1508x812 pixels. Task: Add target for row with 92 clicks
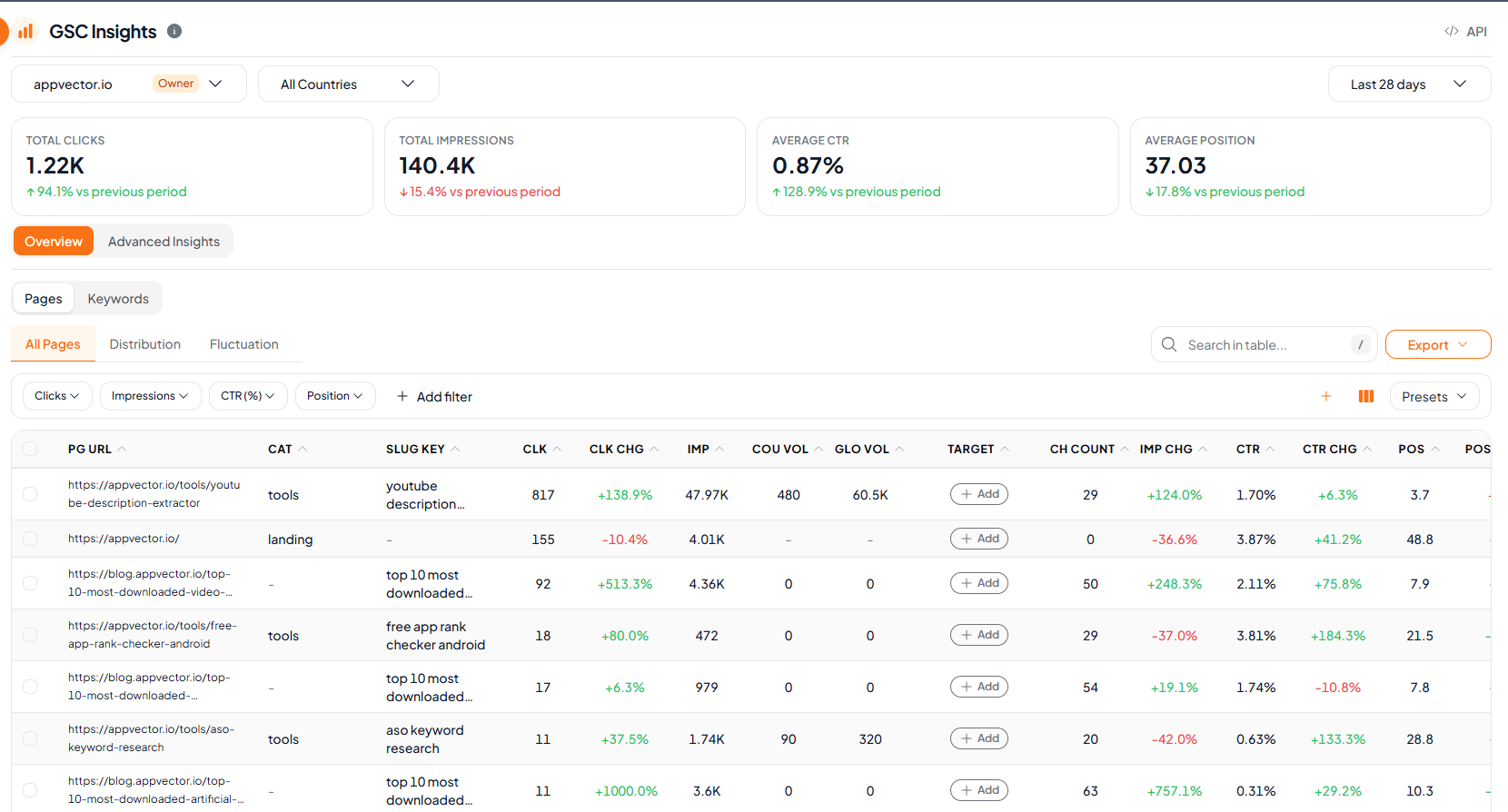point(979,583)
